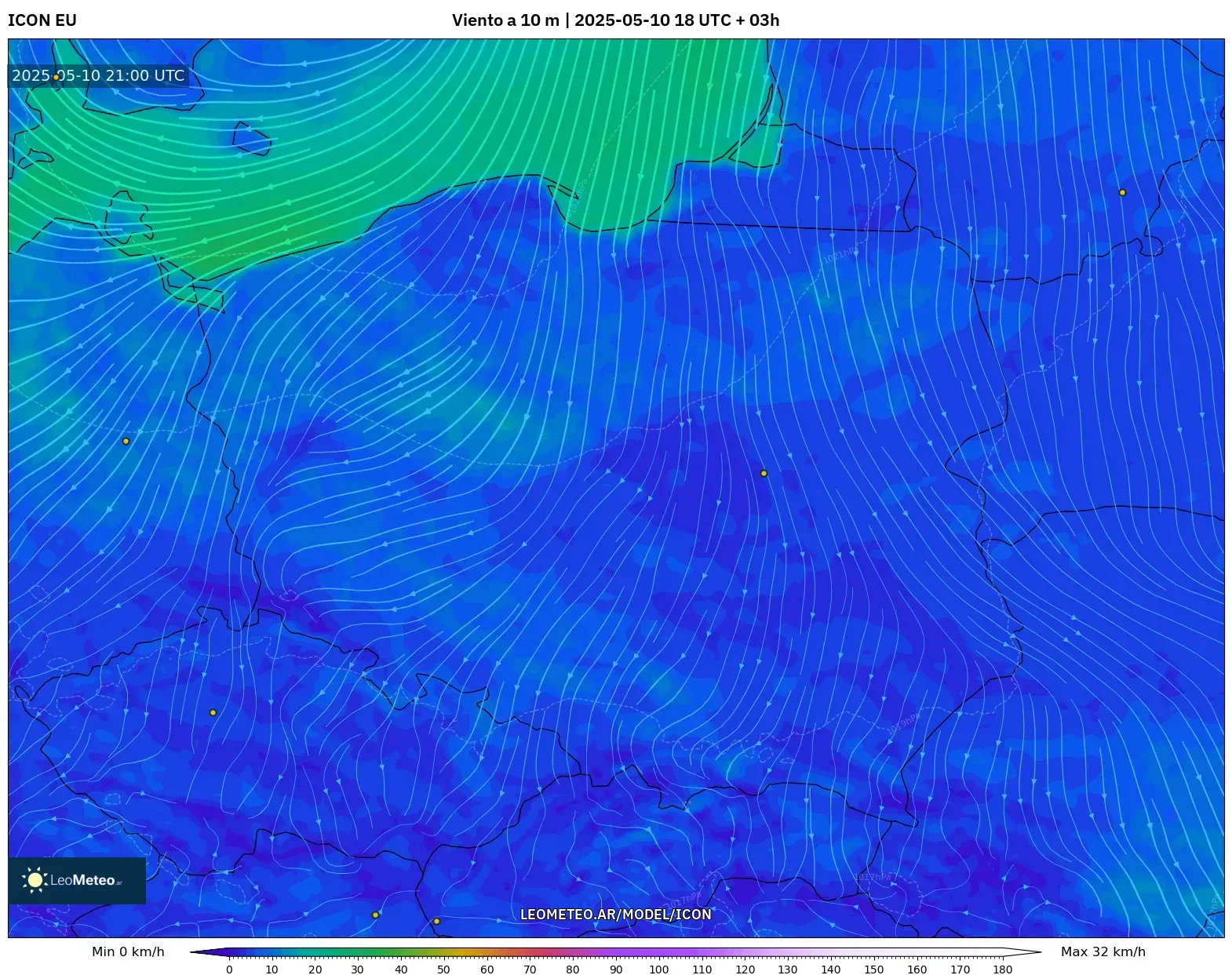Screen dimensions: 1232x975
Task: Click the colorbar tick label 90
Action: (616, 970)
